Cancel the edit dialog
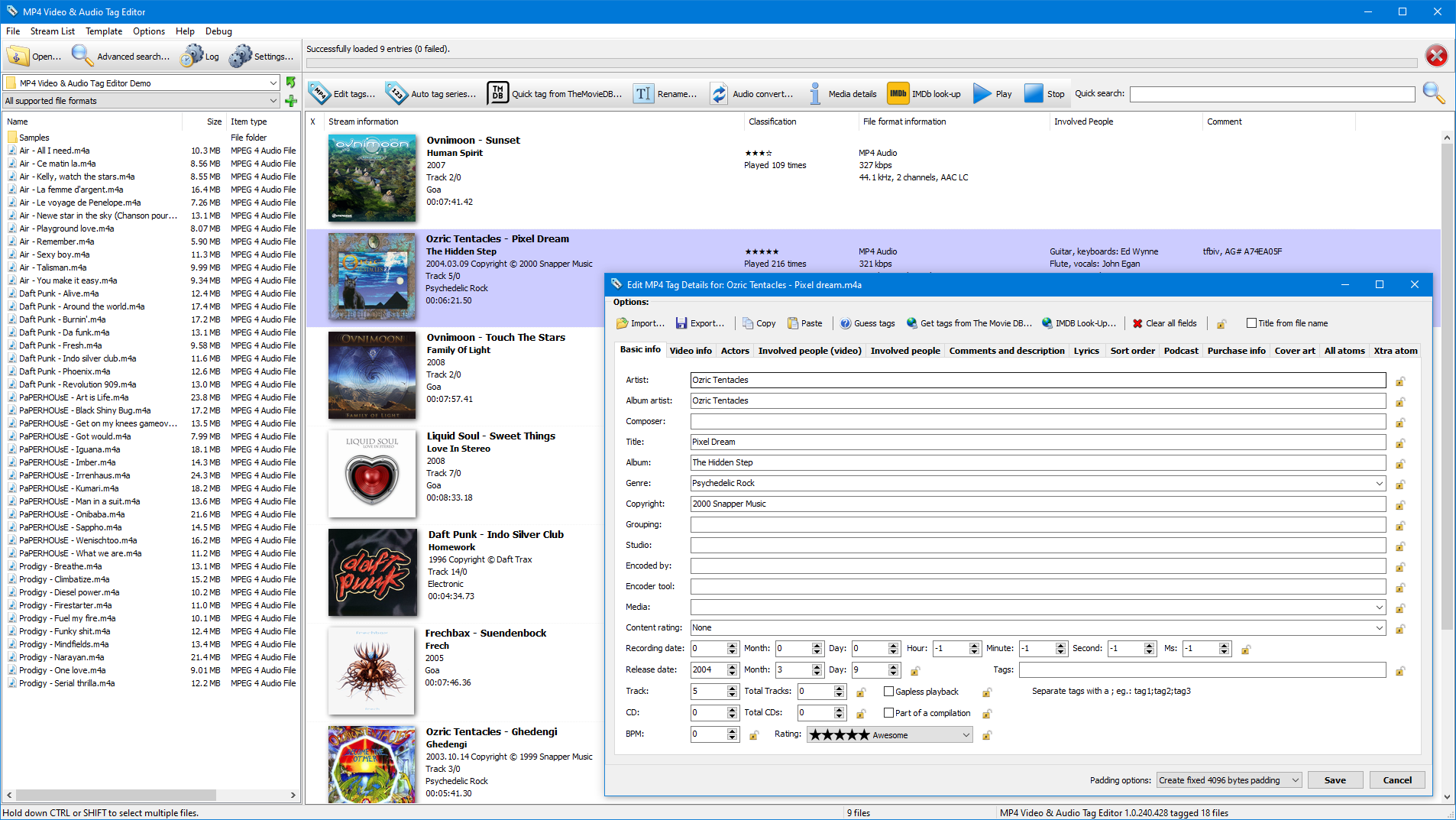This screenshot has width=1456, height=820. pos(1396,779)
